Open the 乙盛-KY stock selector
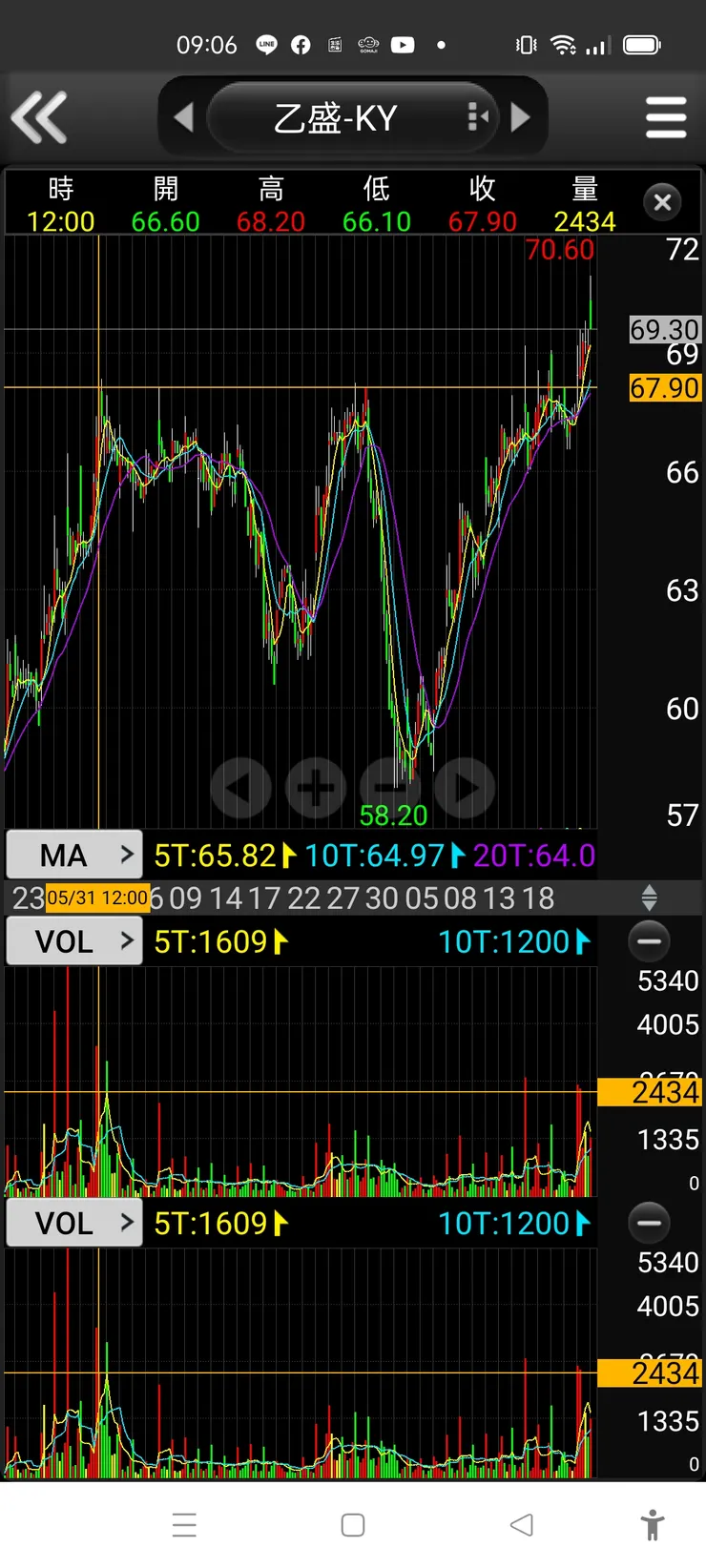 click(353, 117)
